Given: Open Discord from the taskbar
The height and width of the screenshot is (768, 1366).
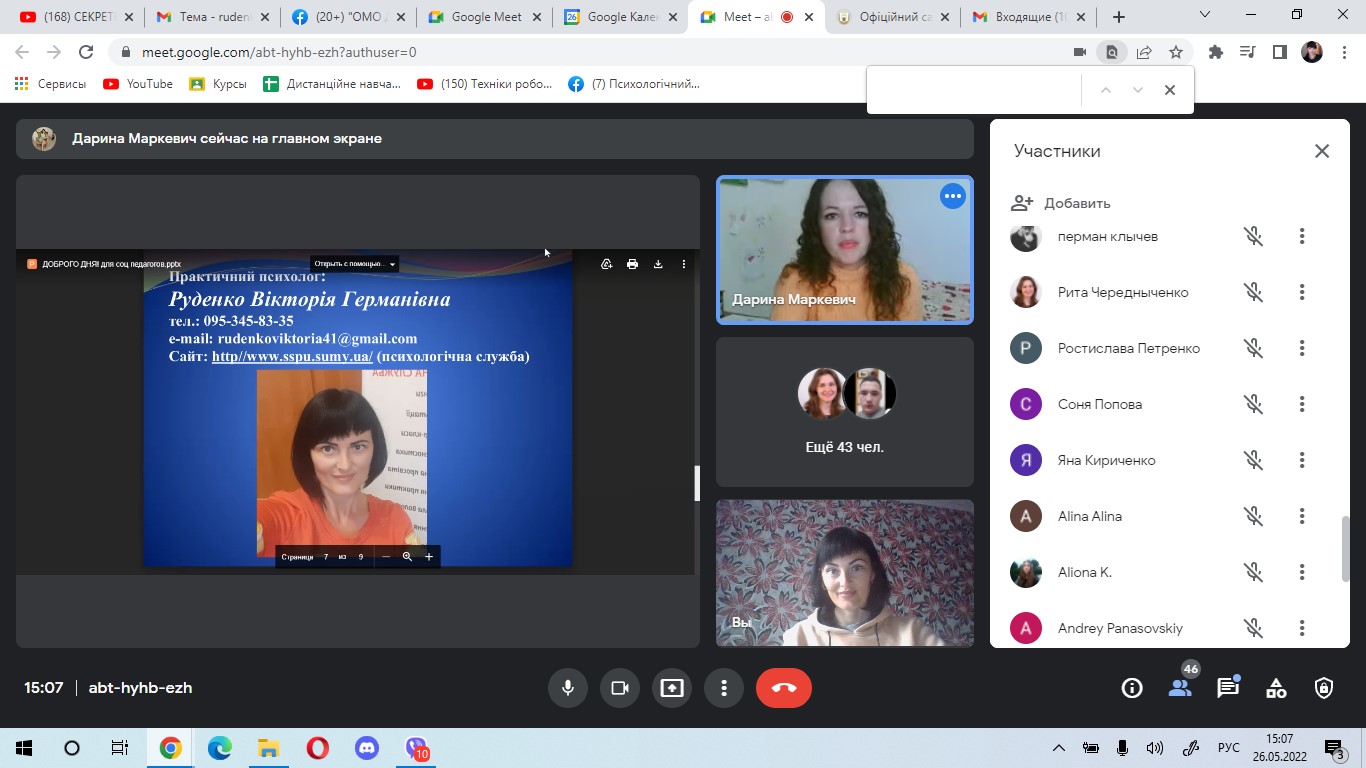Looking at the screenshot, I should (x=367, y=748).
